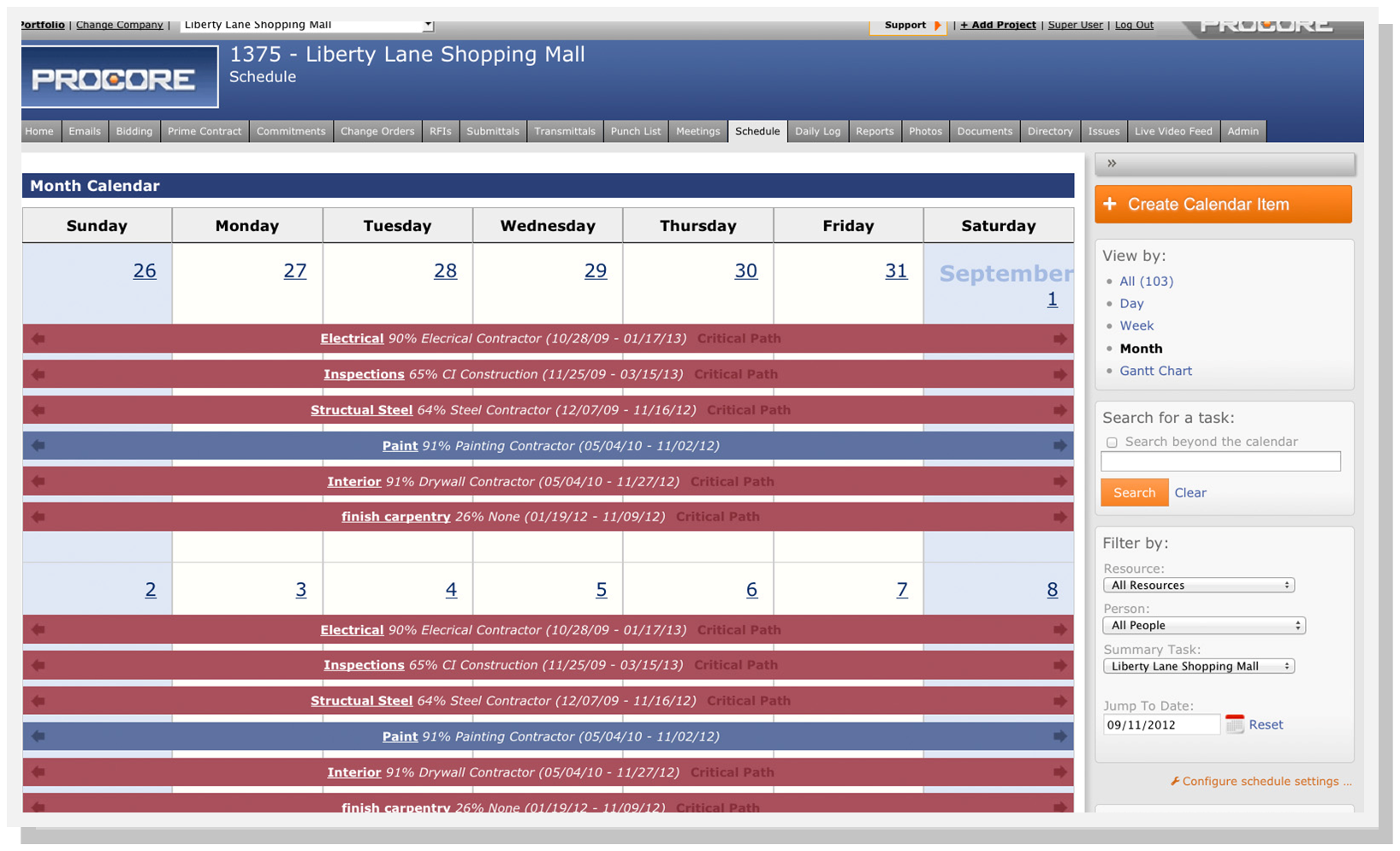
Task: Click the wrench icon for schedule settings
Action: click(1175, 782)
